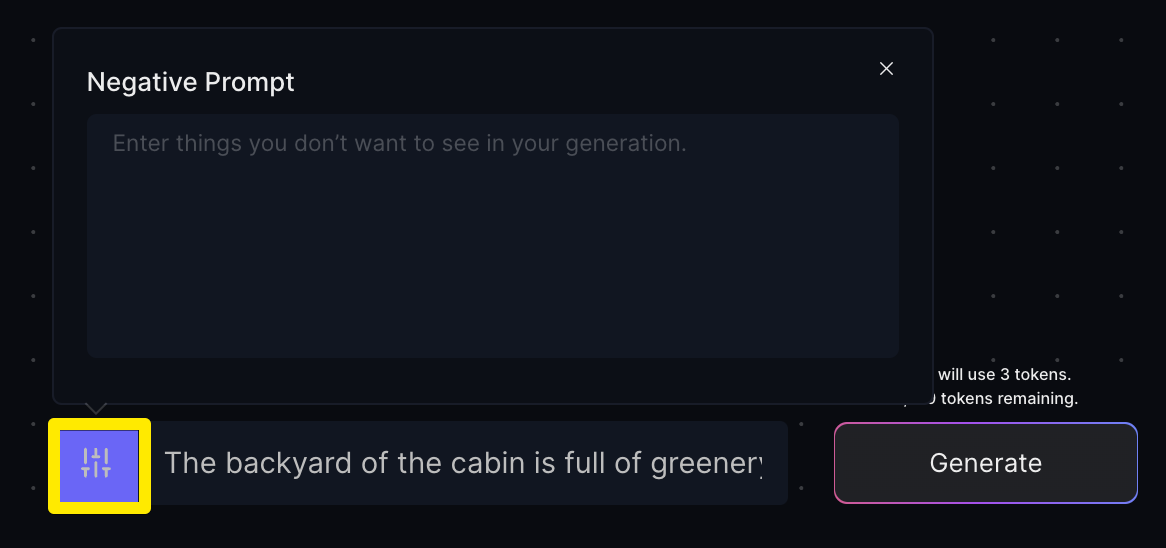Place cursor at the start of "The backyard" text
Image resolution: width=1166 pixels, height=548 pixels.
point(166,463)
